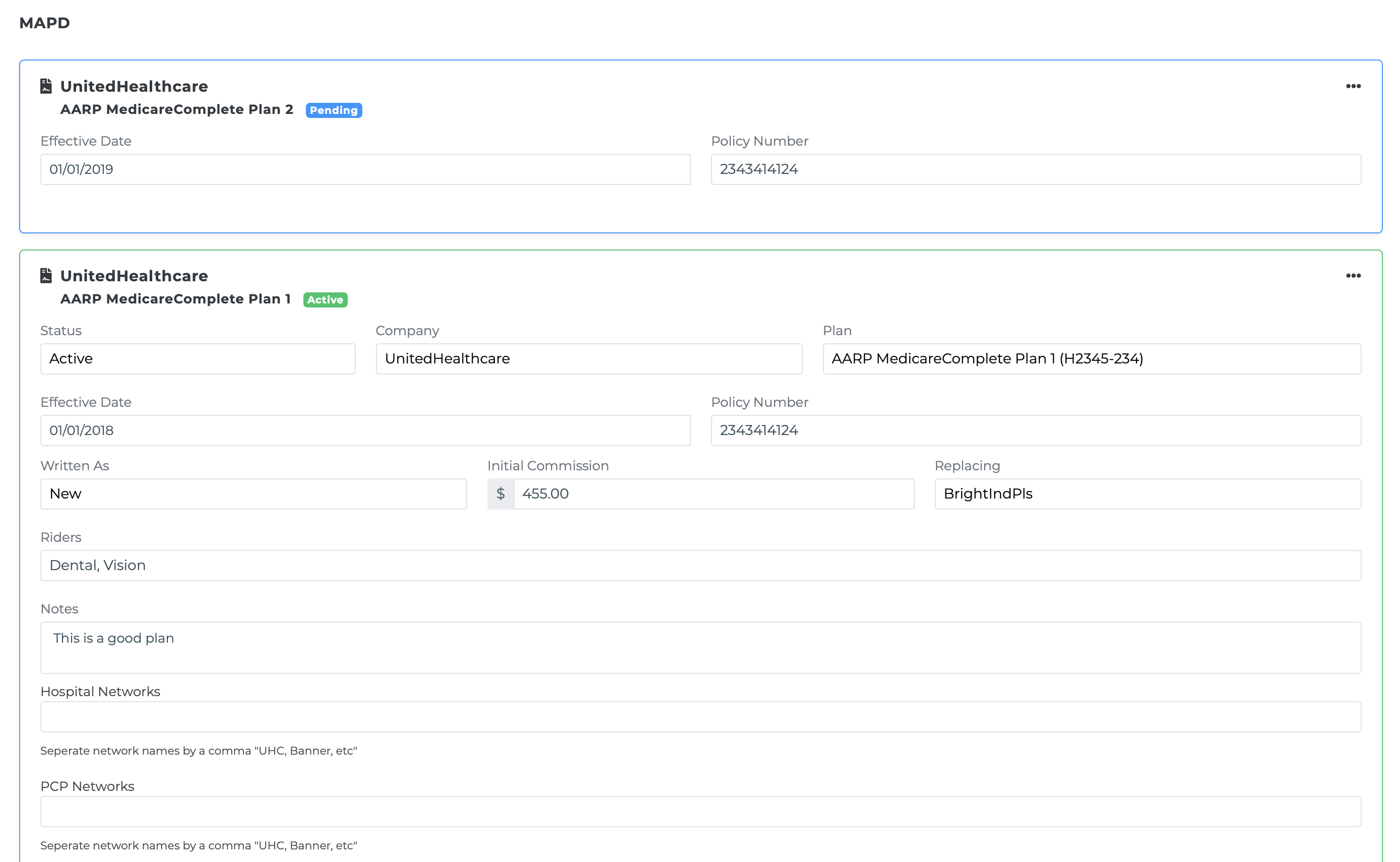Viewport: 1400px width, 862px height.
Task: Click the AARP MedicareComplete Plan 2 title
Action: click(x=177, y=109)
